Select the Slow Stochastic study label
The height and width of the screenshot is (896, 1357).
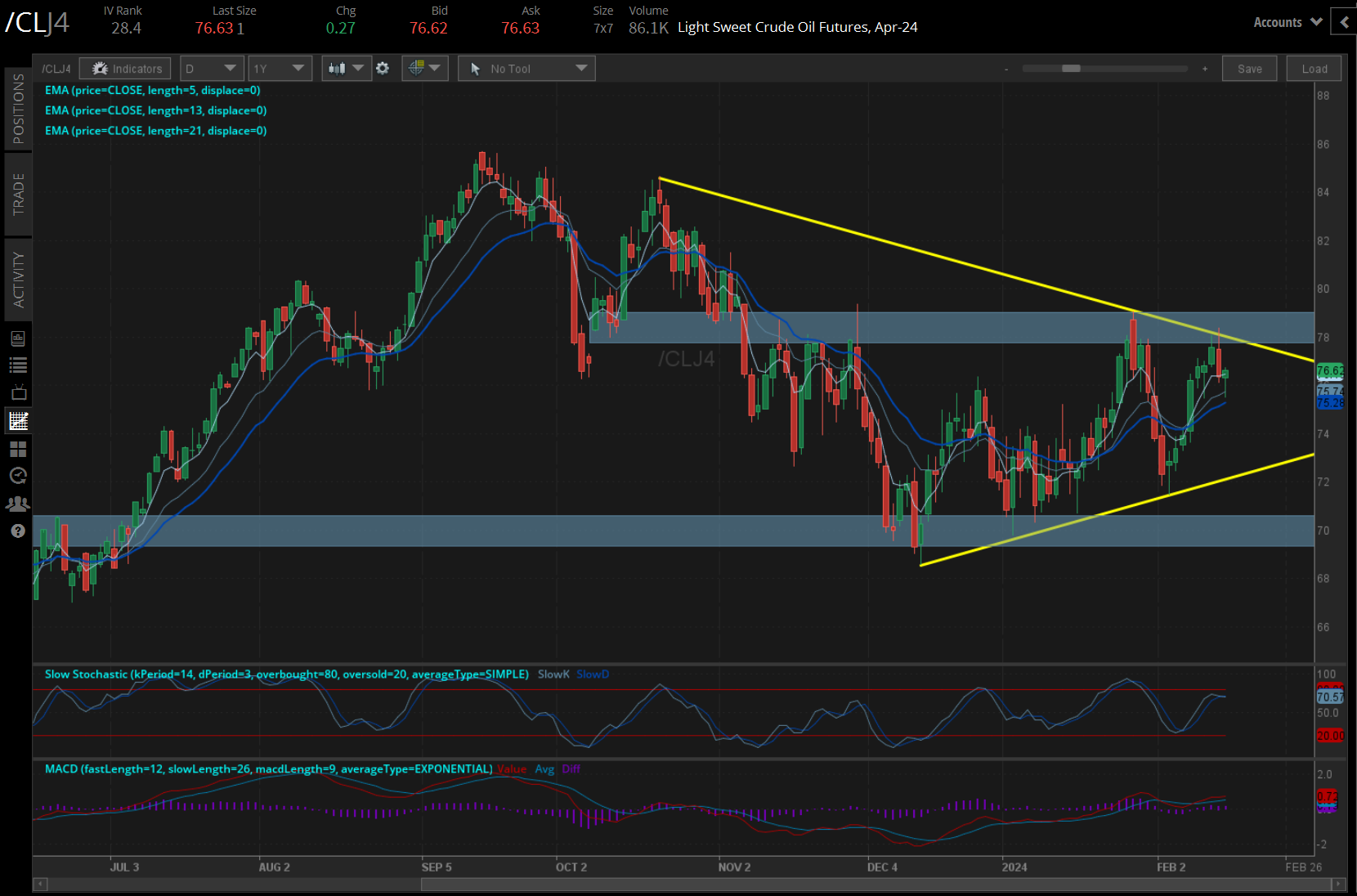coord(287,674)
